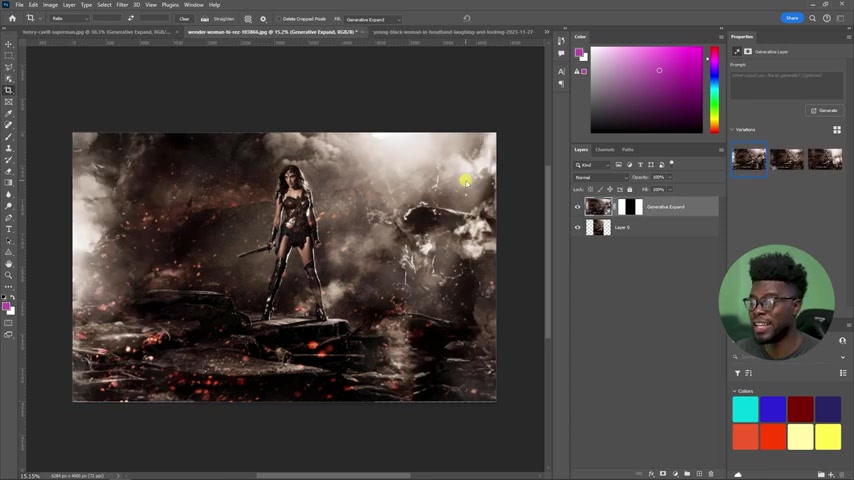The height and width of the screenshot is (480, 854).
Task: Select the Gradient tool
Action: coord(8,183)
